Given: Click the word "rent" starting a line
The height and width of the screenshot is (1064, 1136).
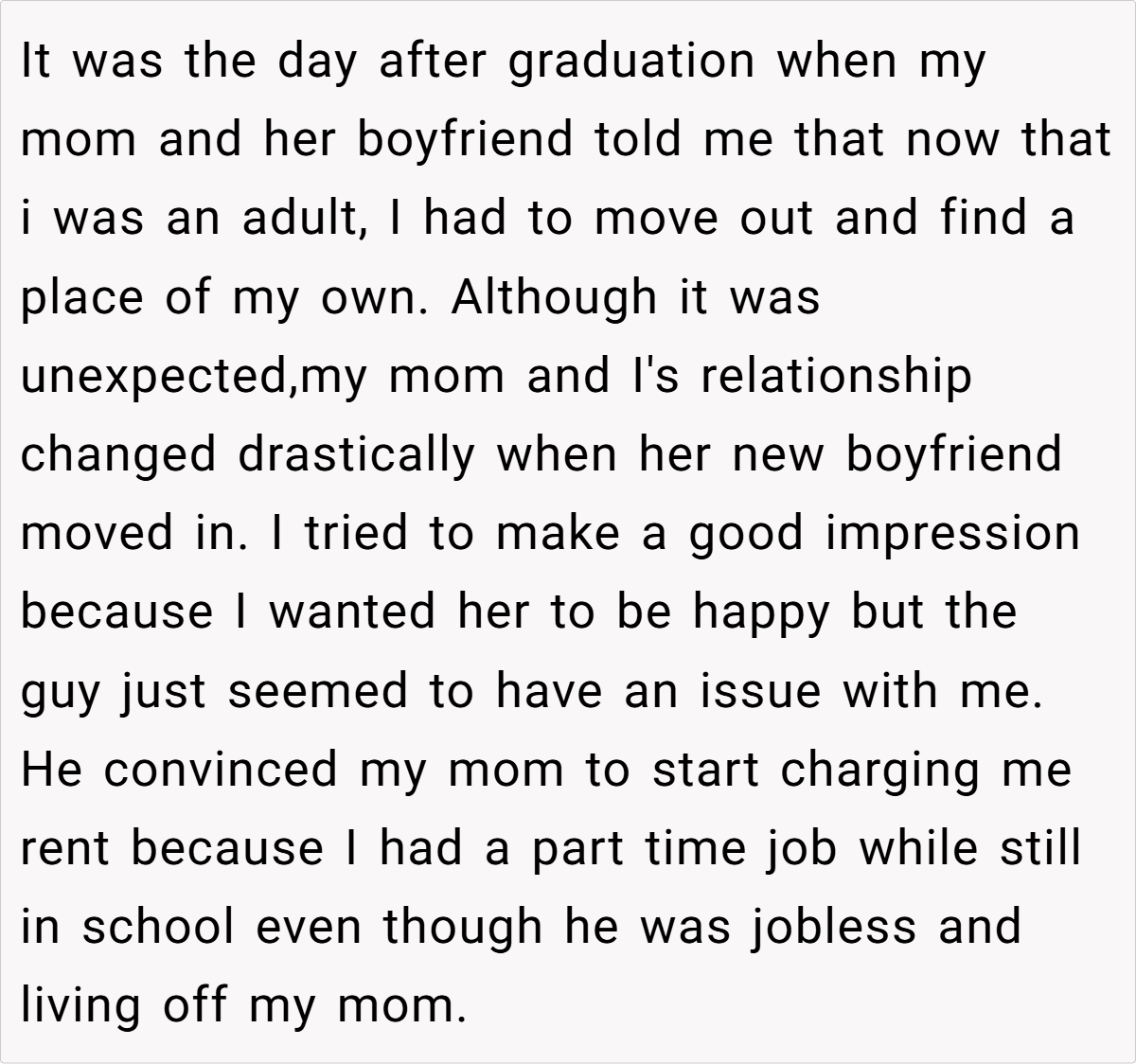Looking at the screenshot, I should click(x=66, y=848).
